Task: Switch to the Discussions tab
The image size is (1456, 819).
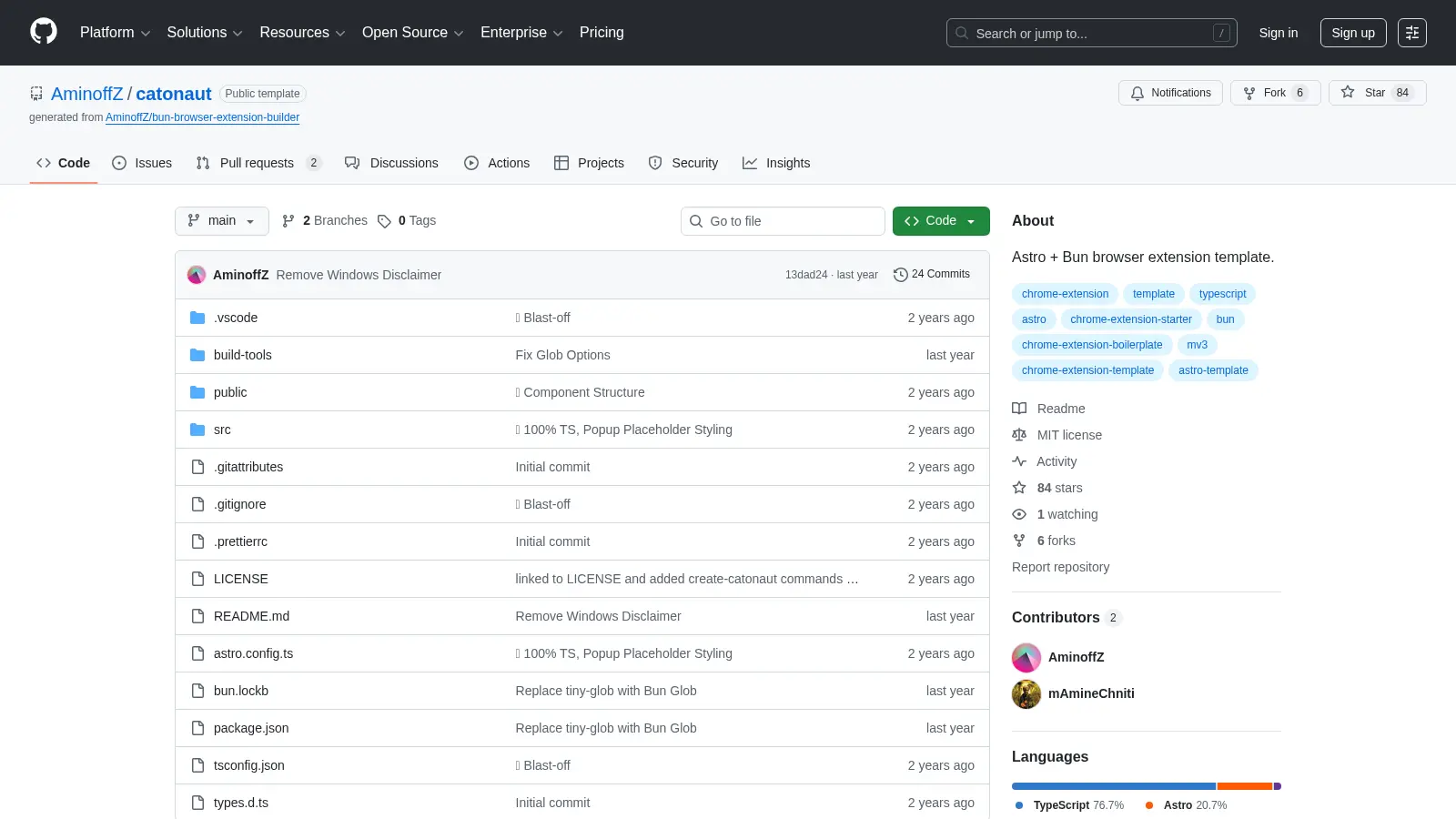Action: point(391,163)
